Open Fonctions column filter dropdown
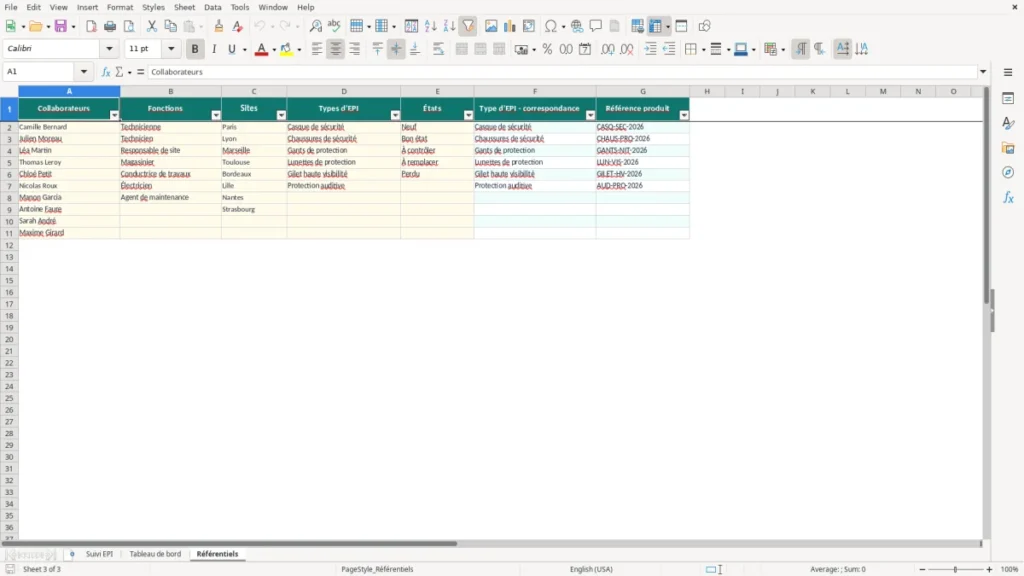 pos(216,115)
